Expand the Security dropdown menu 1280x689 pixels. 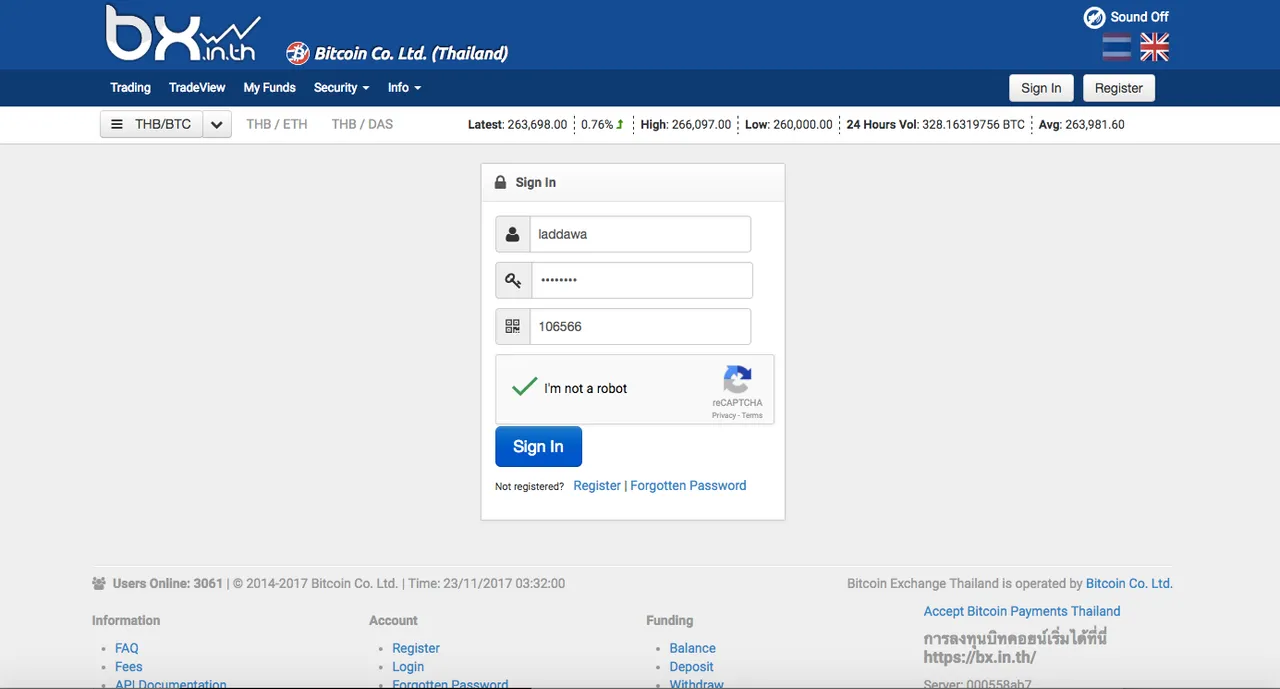click(341, 88)
